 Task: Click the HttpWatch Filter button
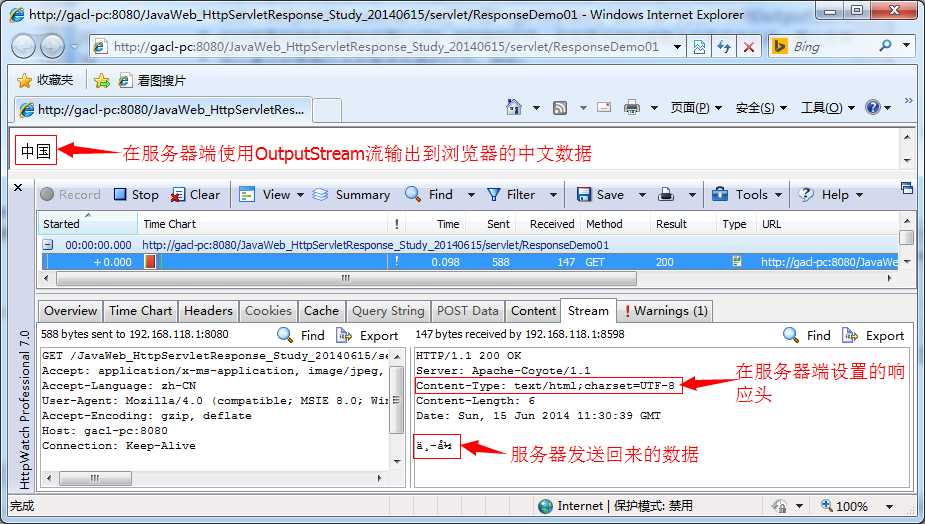pos(511,195)
